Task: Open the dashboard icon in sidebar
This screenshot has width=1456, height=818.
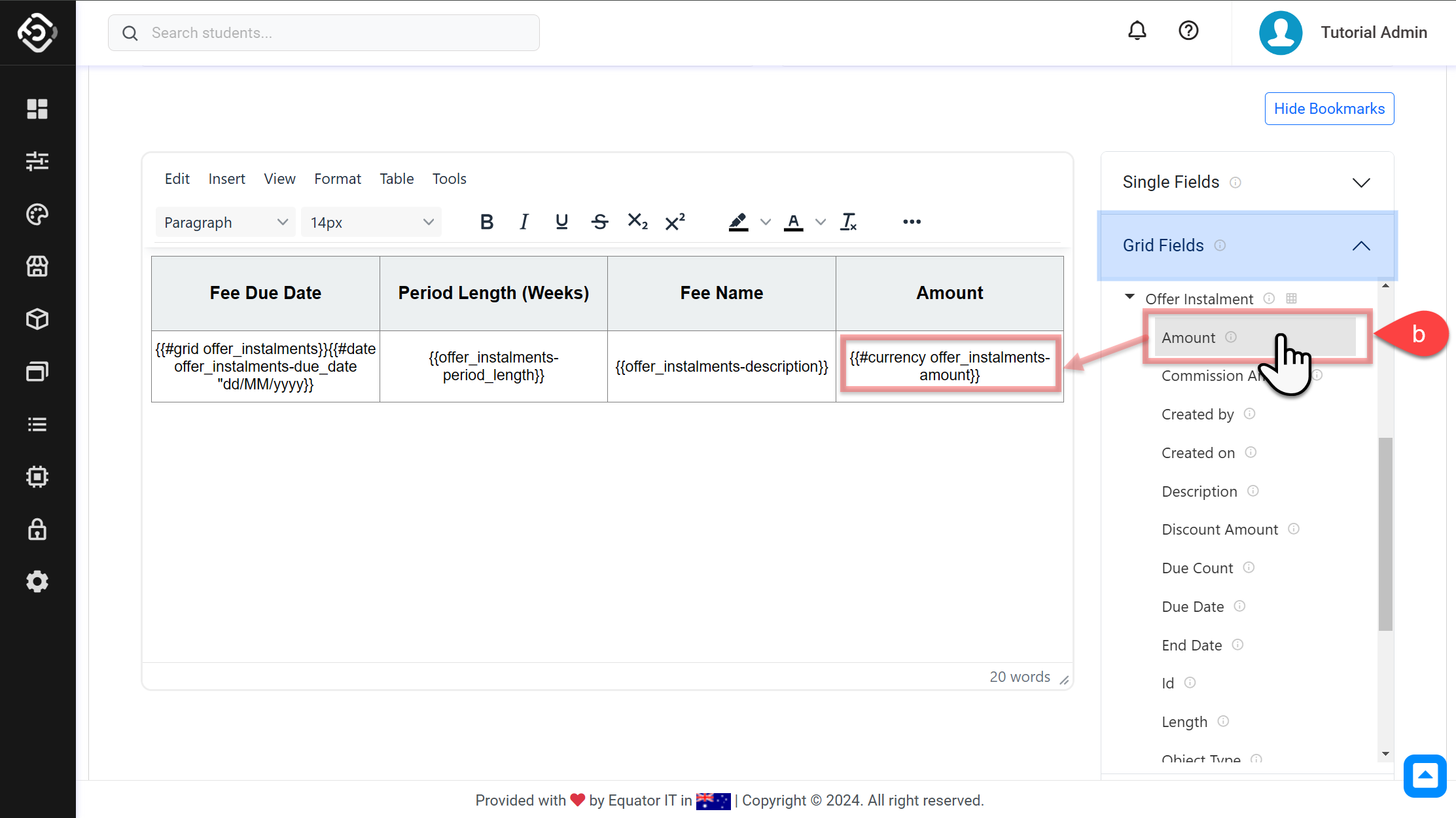Action: pyautogui.click(x=37, y=109)
